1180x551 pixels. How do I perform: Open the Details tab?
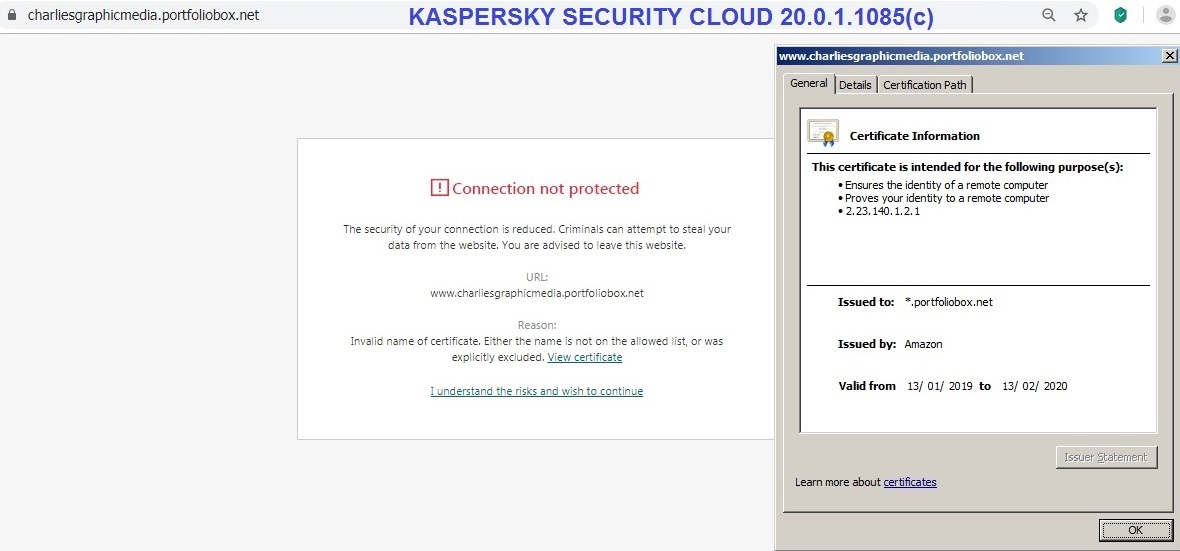(x=855, y=85)
